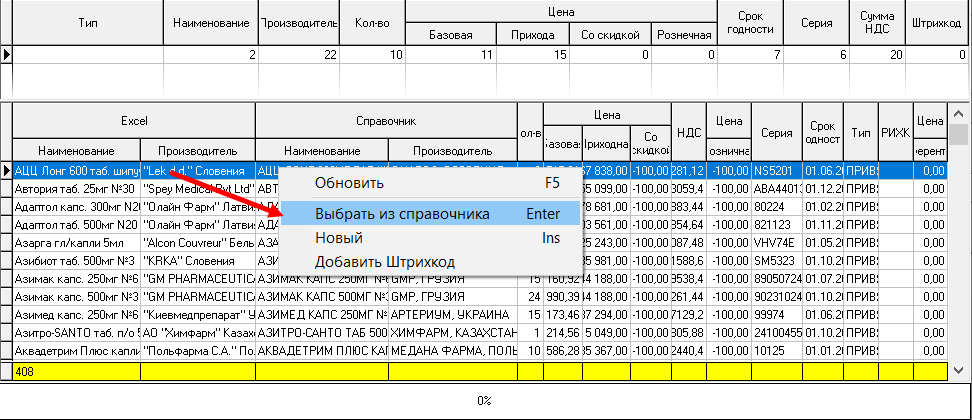Screen dimensions: 972x420
Task: Click the ХИМФАРМ, КАЗАХСТАН cell
Action: (453, 333)
